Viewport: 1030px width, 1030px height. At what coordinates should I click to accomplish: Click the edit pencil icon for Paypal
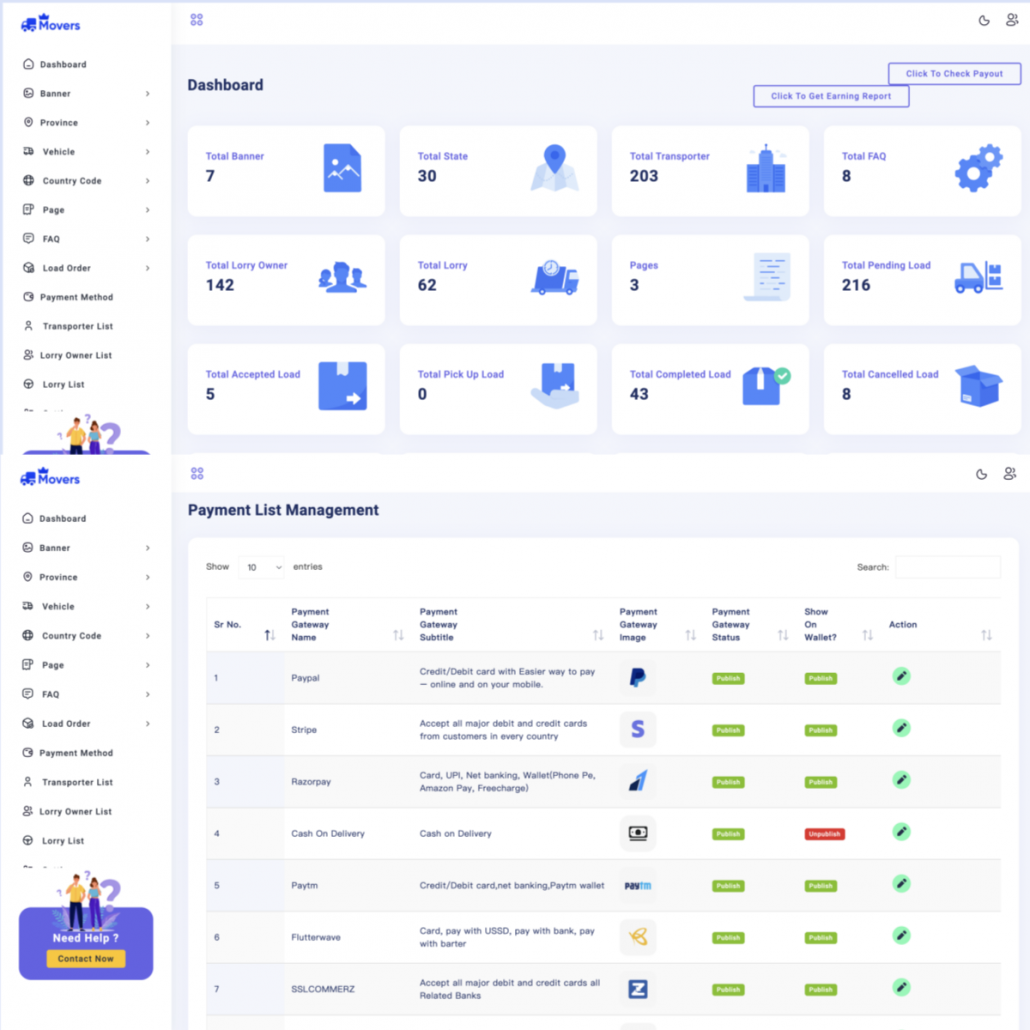[x=901, y=677]
